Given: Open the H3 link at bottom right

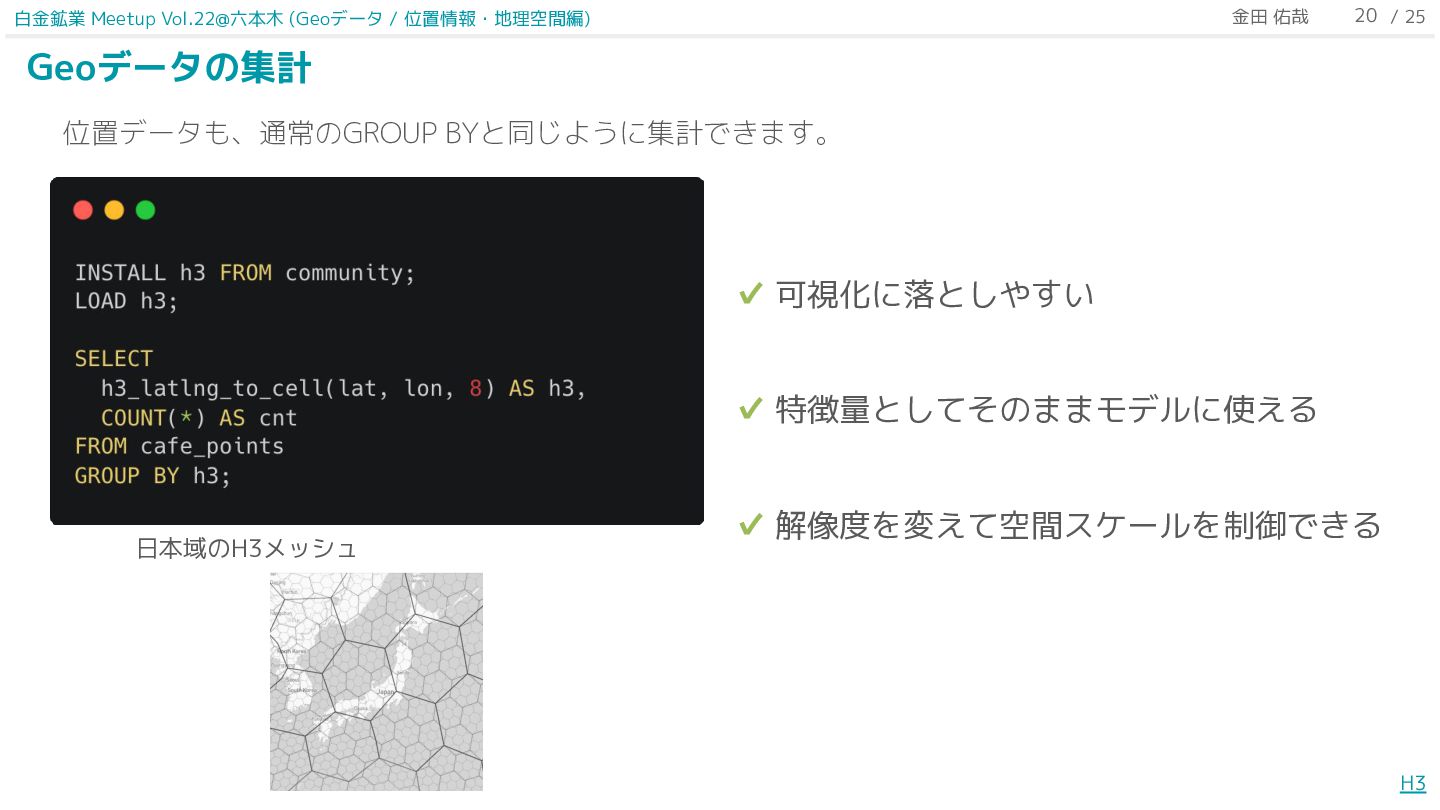Looking at the screenshot, I should [x=1412, y=784].
